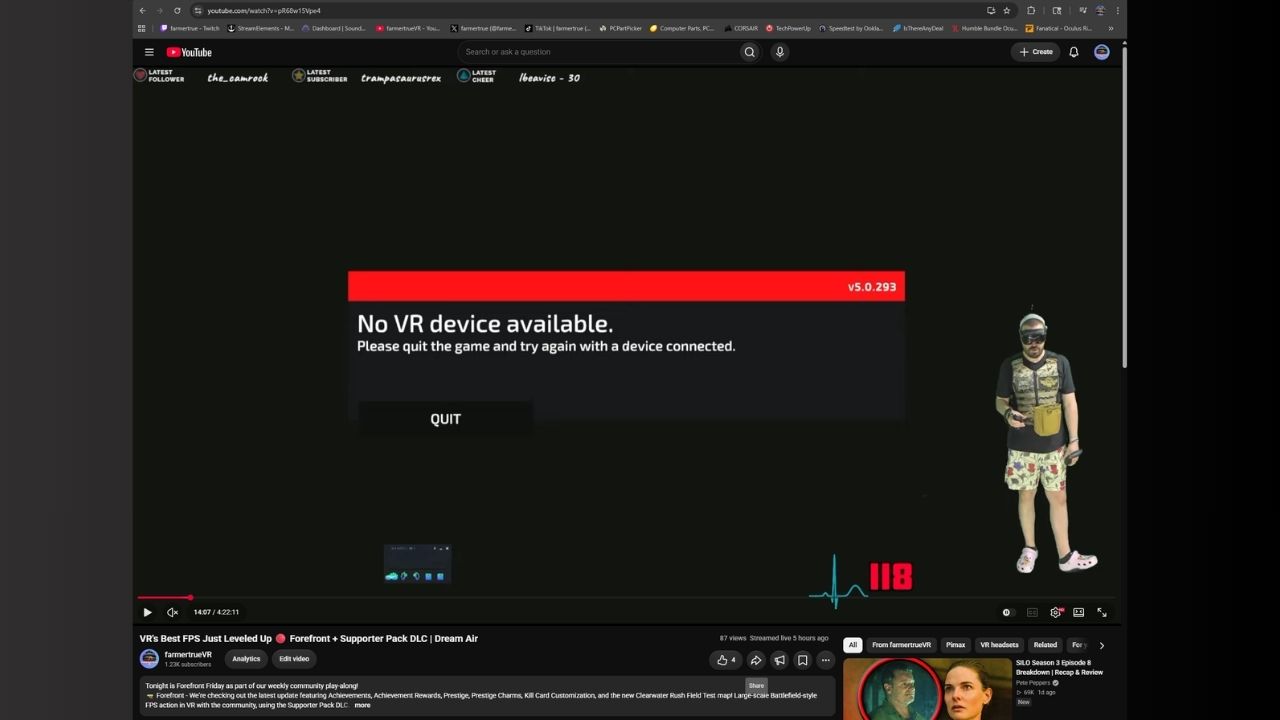The image size is (1280, 720).
Task: Show more bookmarks with double chevron
Action: (x=1110, y=28)
